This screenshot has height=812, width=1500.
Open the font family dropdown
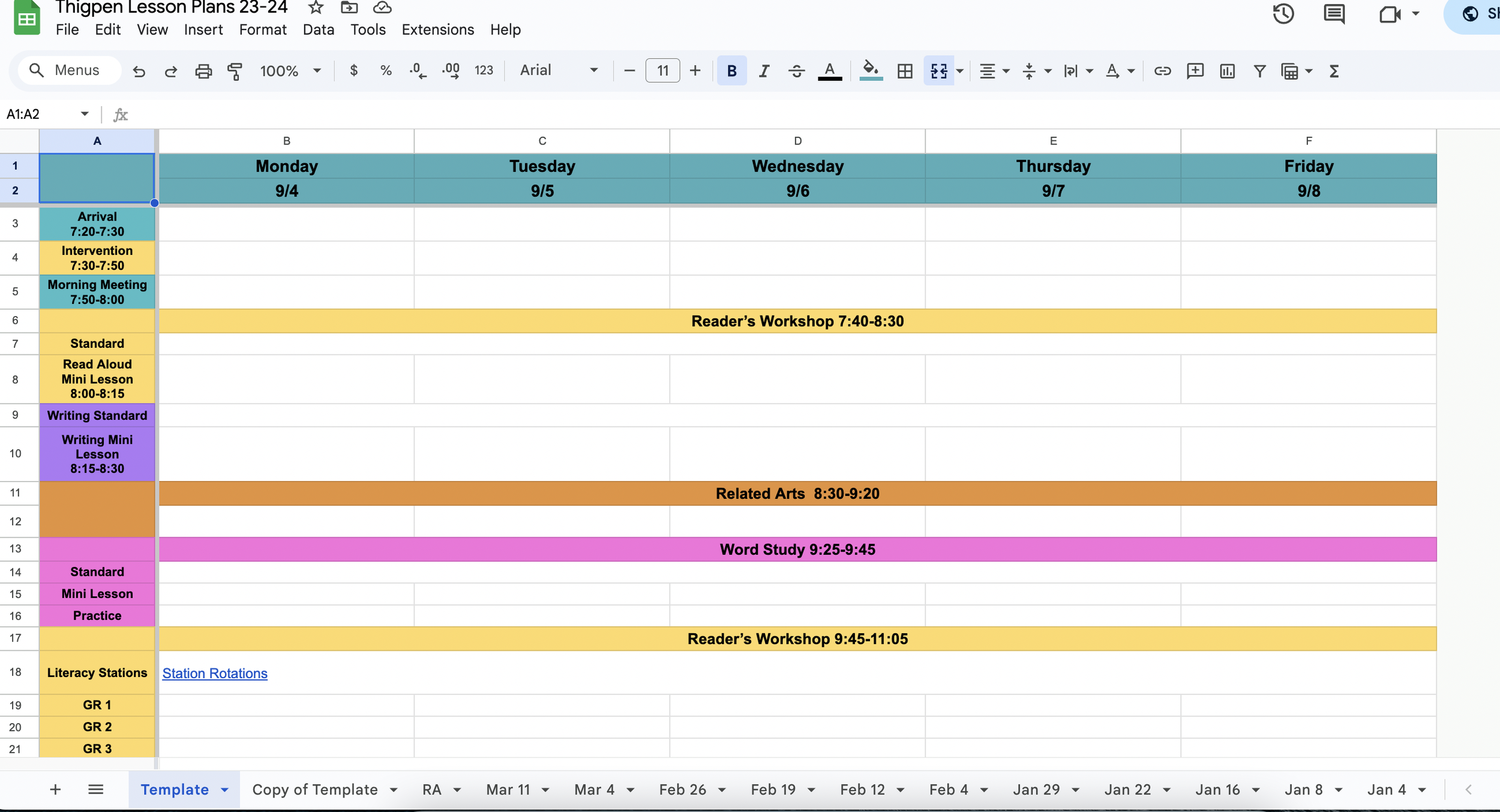(x=558, y=70)
